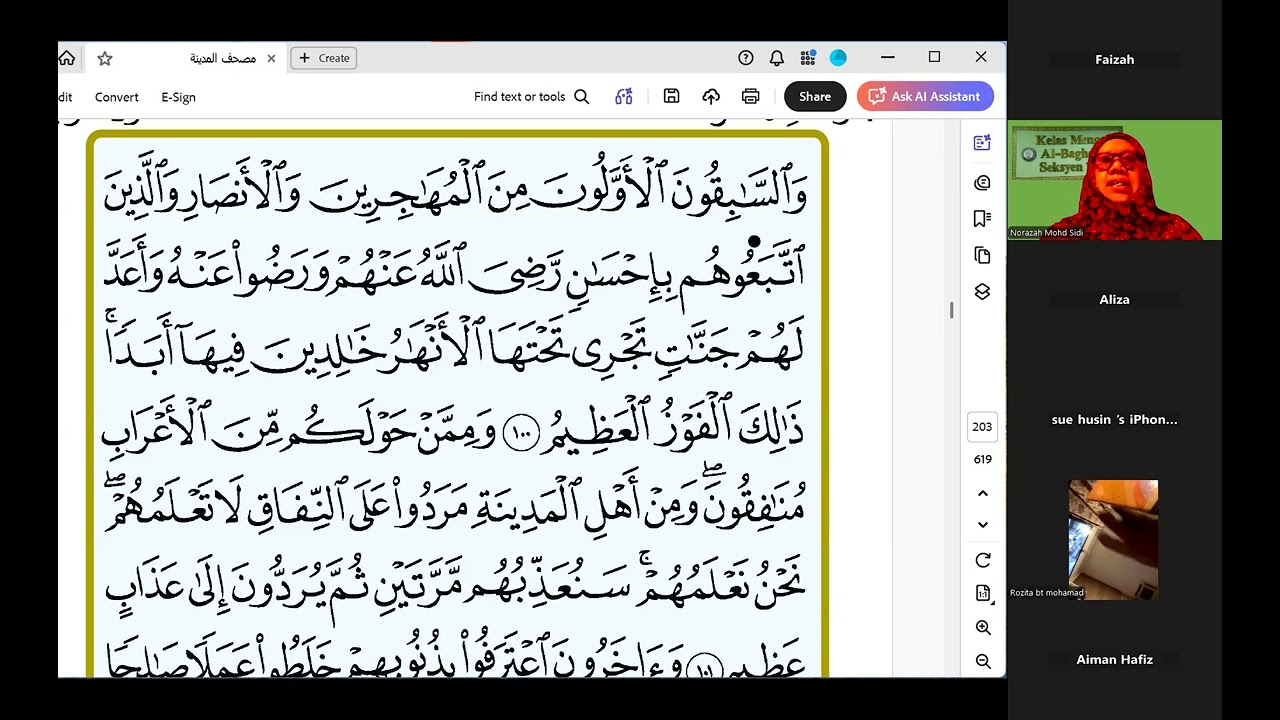Image resolution: width=1280 pixels, height=720 pixels.
Task: Open the Help question mark icon
Action: click(745, 58)
